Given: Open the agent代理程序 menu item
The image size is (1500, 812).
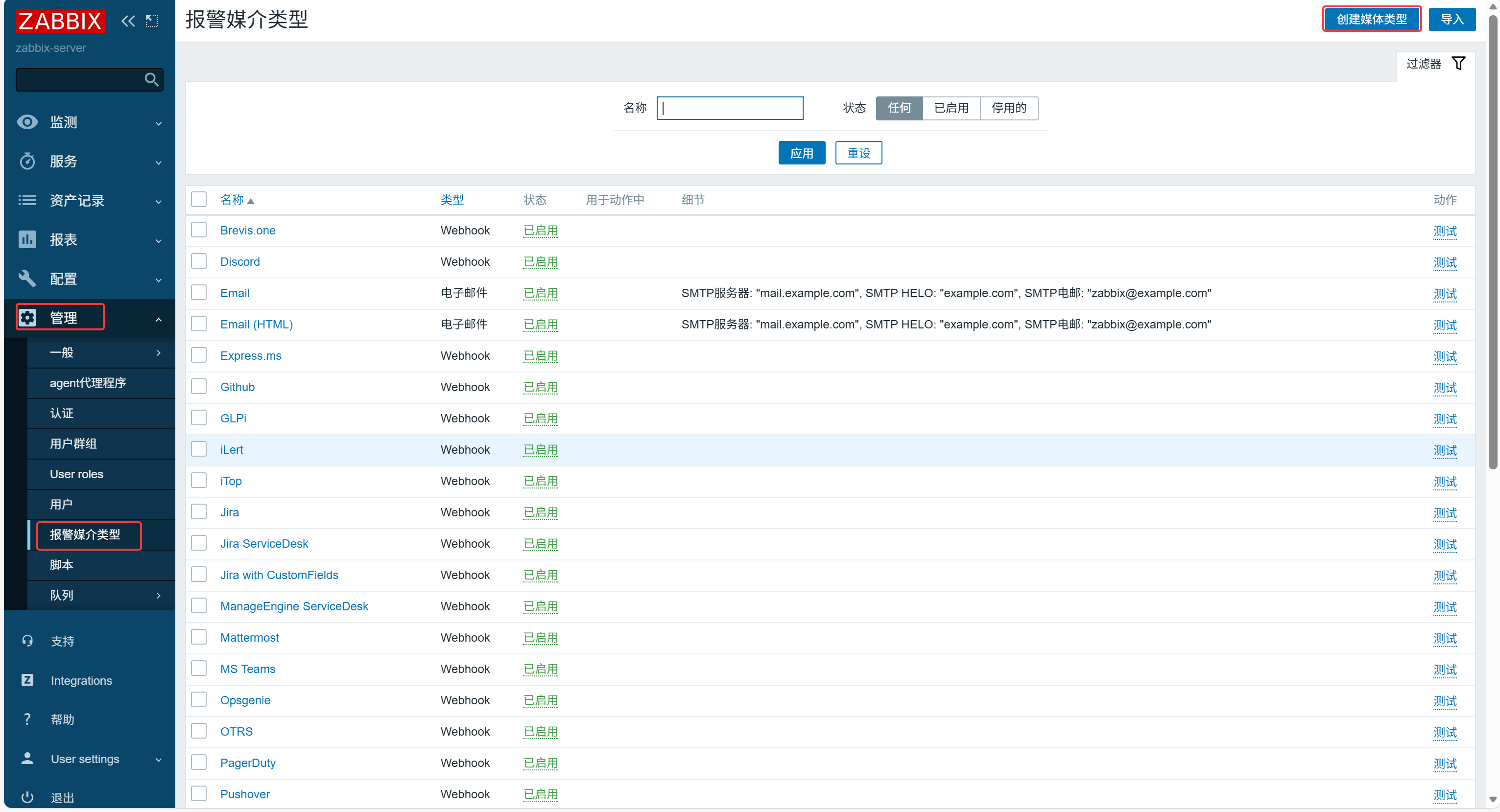Looking at the screenshot, I should (x=101, y=382).
